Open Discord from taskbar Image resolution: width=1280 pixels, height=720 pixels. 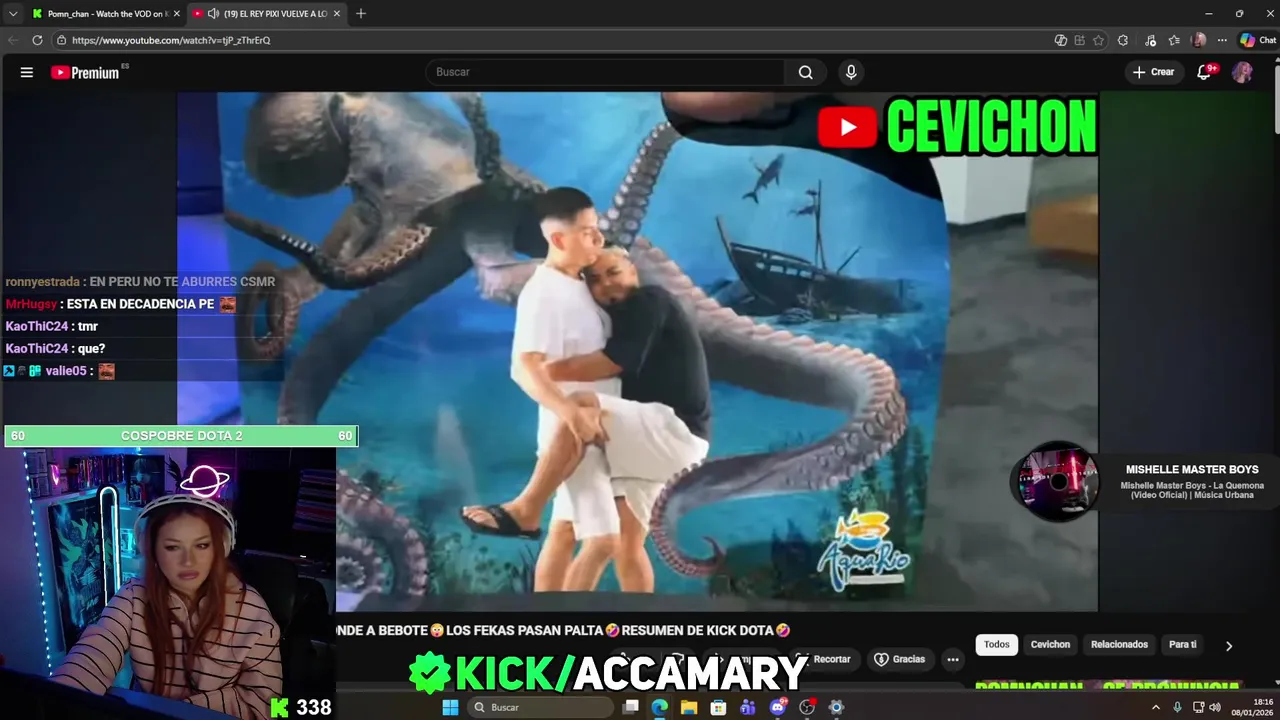tap(778, 707)
